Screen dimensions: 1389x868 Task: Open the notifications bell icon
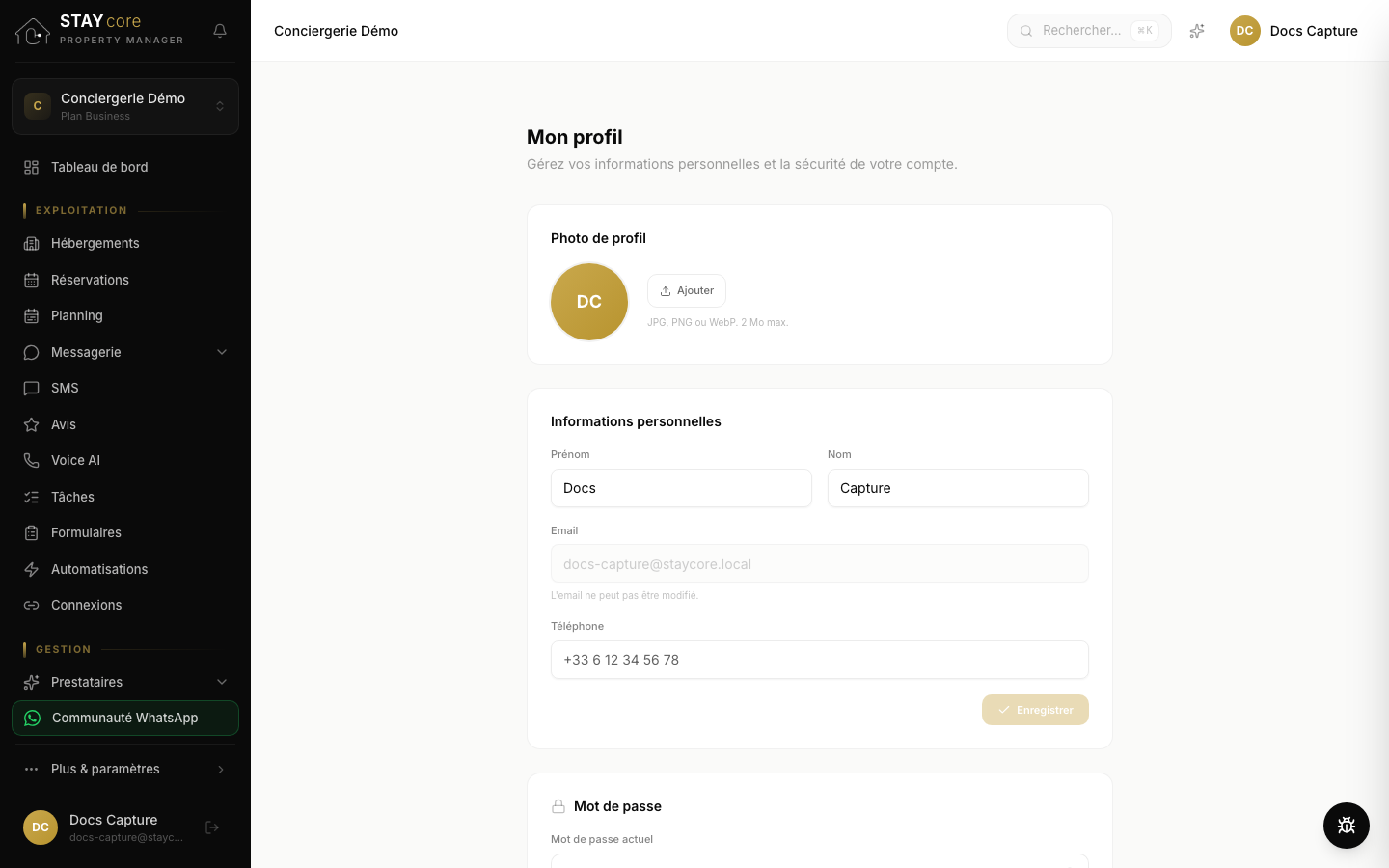pos(220,31)
